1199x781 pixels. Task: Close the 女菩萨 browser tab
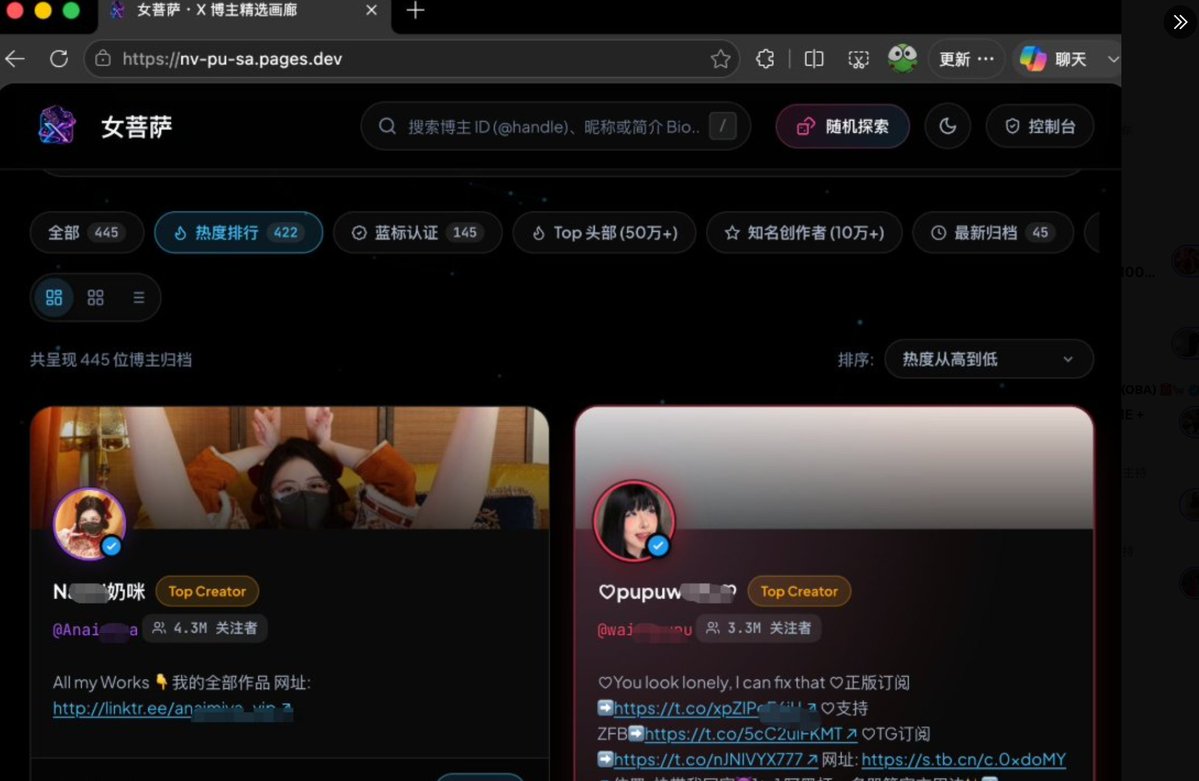coord(371,11)
